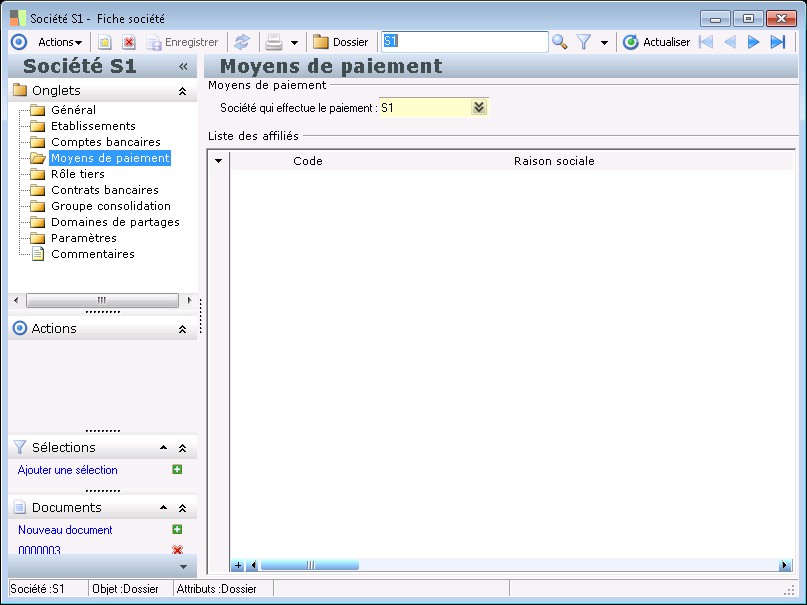Go to the last record arrow
This screenshot has width=807, height=605.
(x=777, y=42)
